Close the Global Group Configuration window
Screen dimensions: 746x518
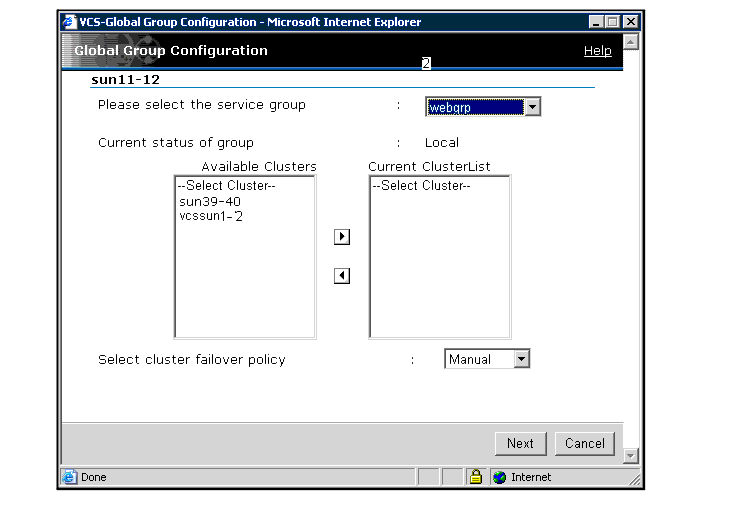coord(628,22)
